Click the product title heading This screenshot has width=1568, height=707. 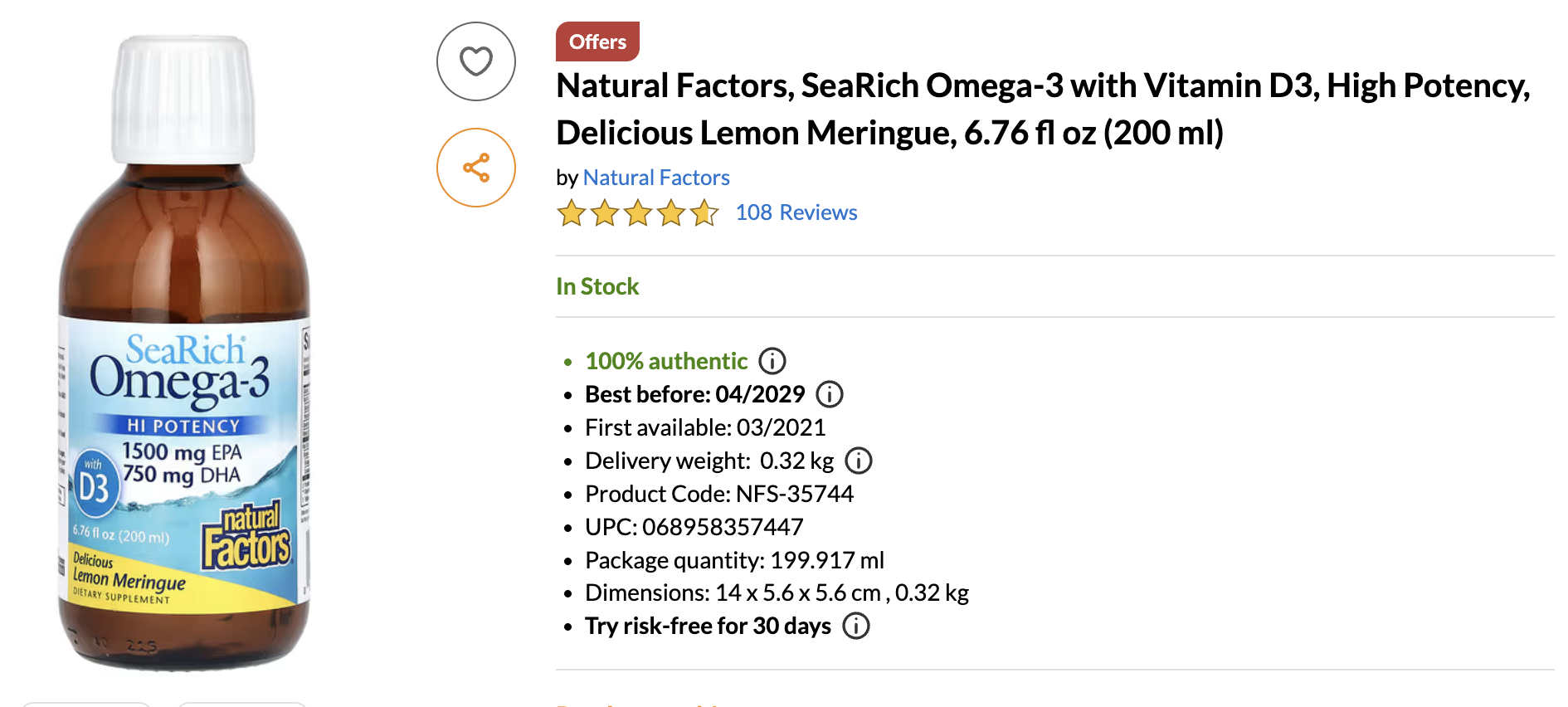pyautogui.click(x=1043, y=109)
